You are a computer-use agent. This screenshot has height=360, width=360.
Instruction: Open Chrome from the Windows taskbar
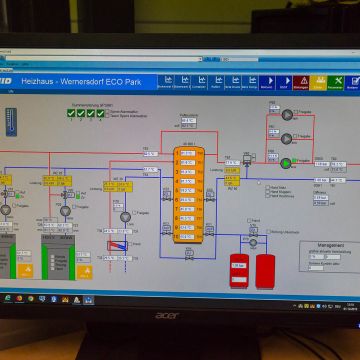click(31, 299)
